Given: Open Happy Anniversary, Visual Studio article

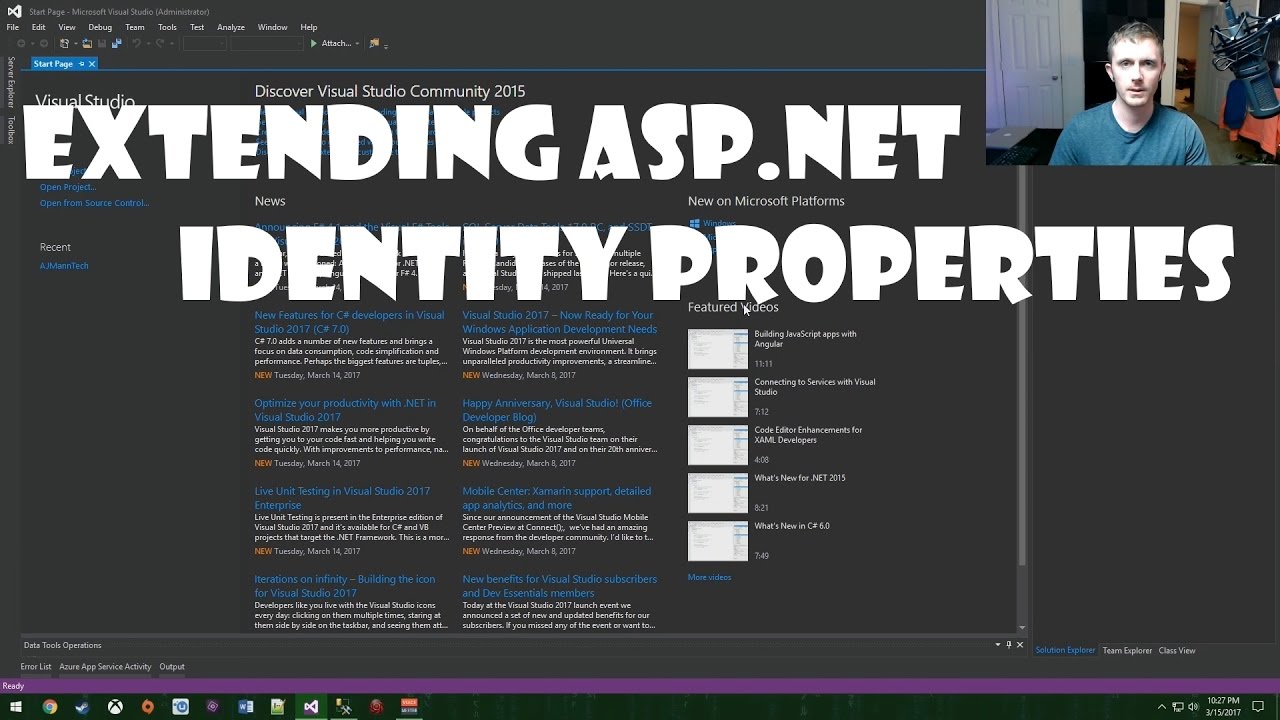Looking at the screenshot, I should (x=557, y=410).
